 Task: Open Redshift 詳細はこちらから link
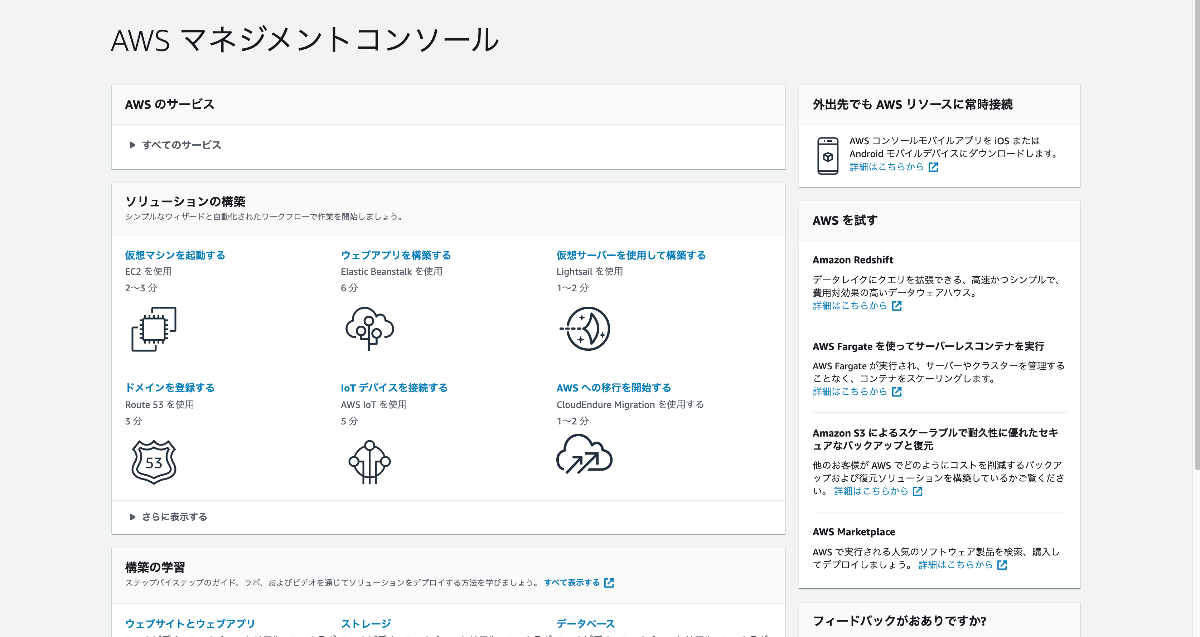point(851,306)
